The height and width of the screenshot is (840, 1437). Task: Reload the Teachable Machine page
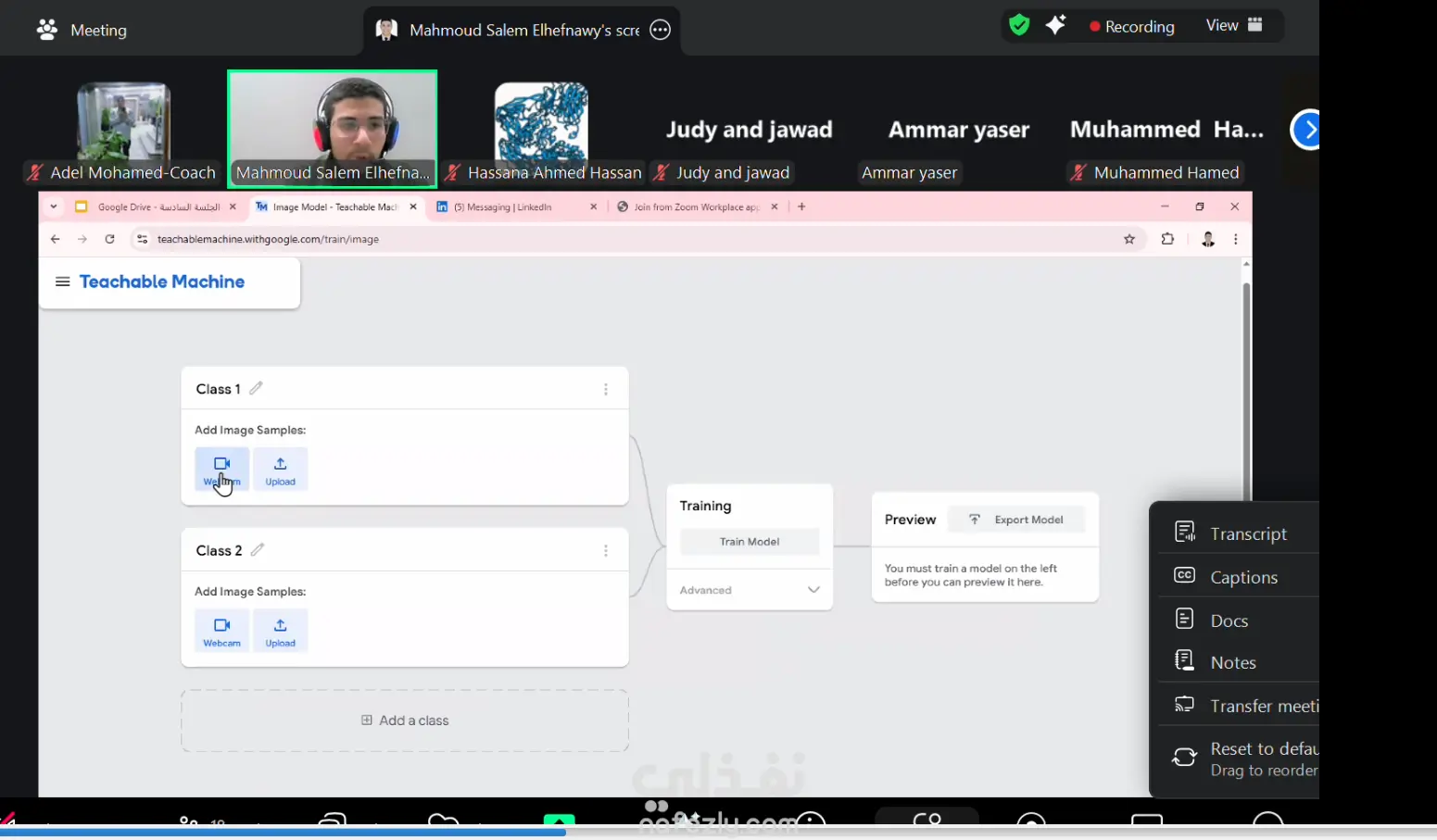point(109,239)
